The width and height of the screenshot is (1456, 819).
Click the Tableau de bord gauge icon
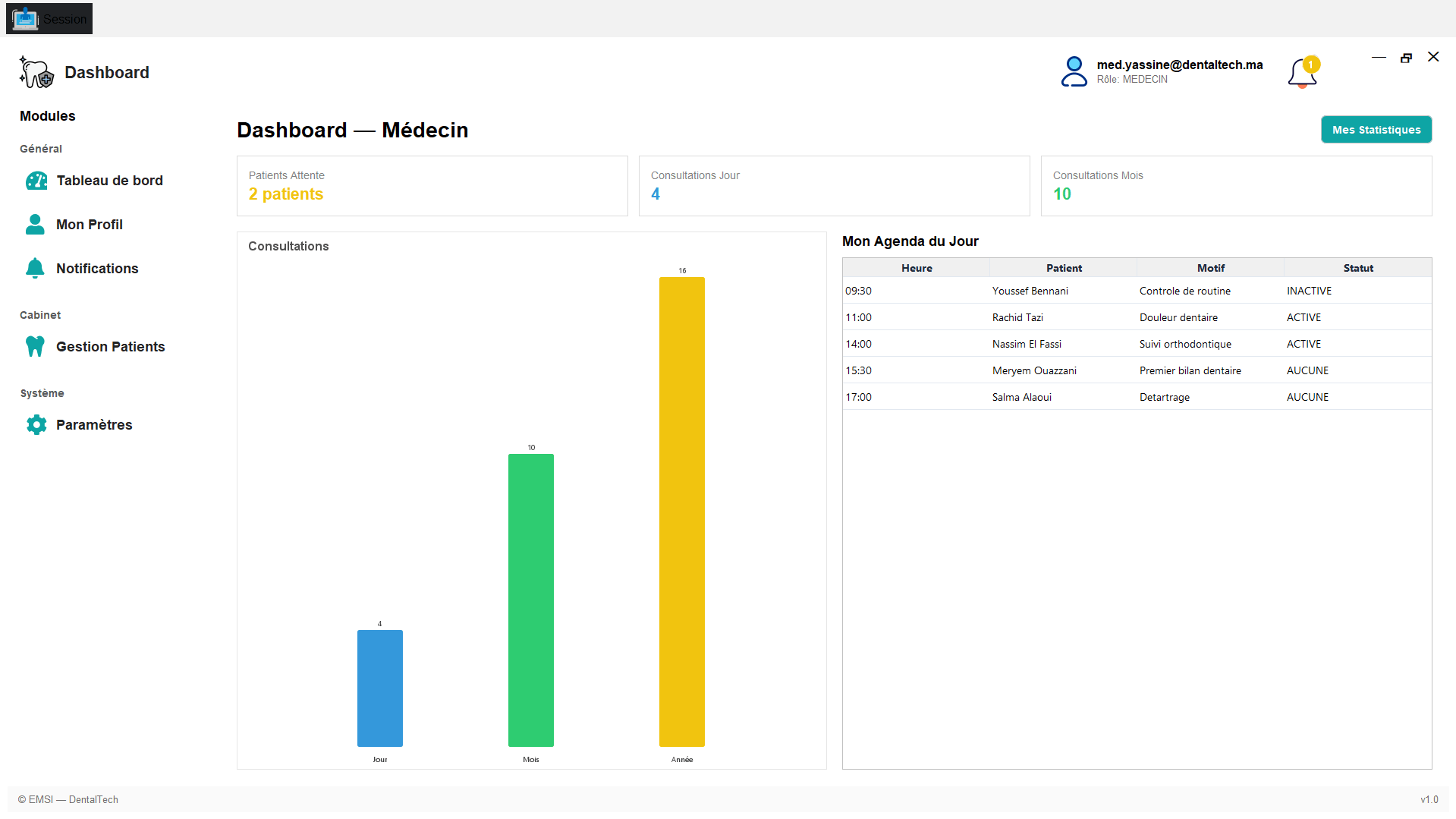(36, 181)
